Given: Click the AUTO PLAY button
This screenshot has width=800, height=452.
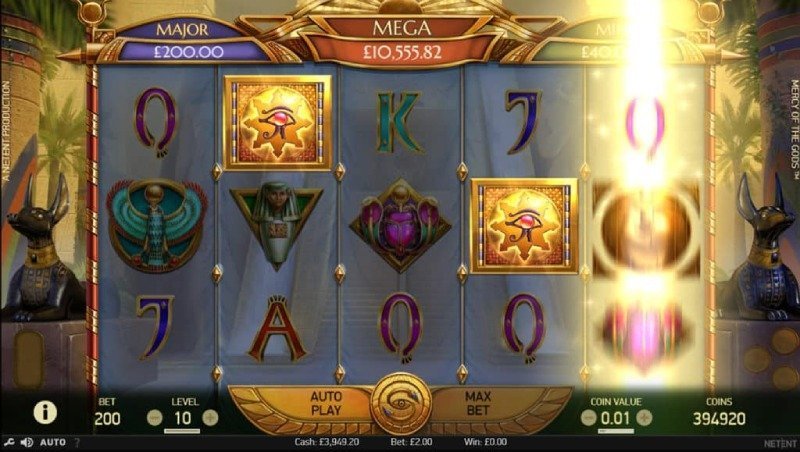Looking at the screenshot, I should click(x=325, y=404).
